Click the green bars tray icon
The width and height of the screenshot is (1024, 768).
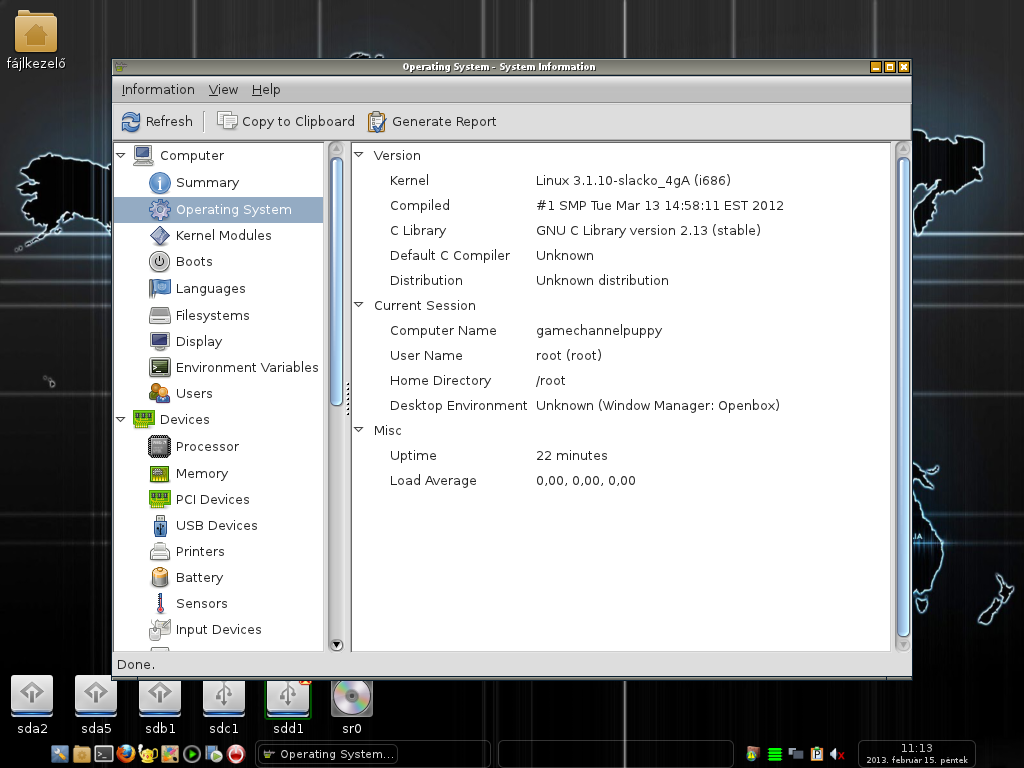pyautogui.click(x=775, y=754)
